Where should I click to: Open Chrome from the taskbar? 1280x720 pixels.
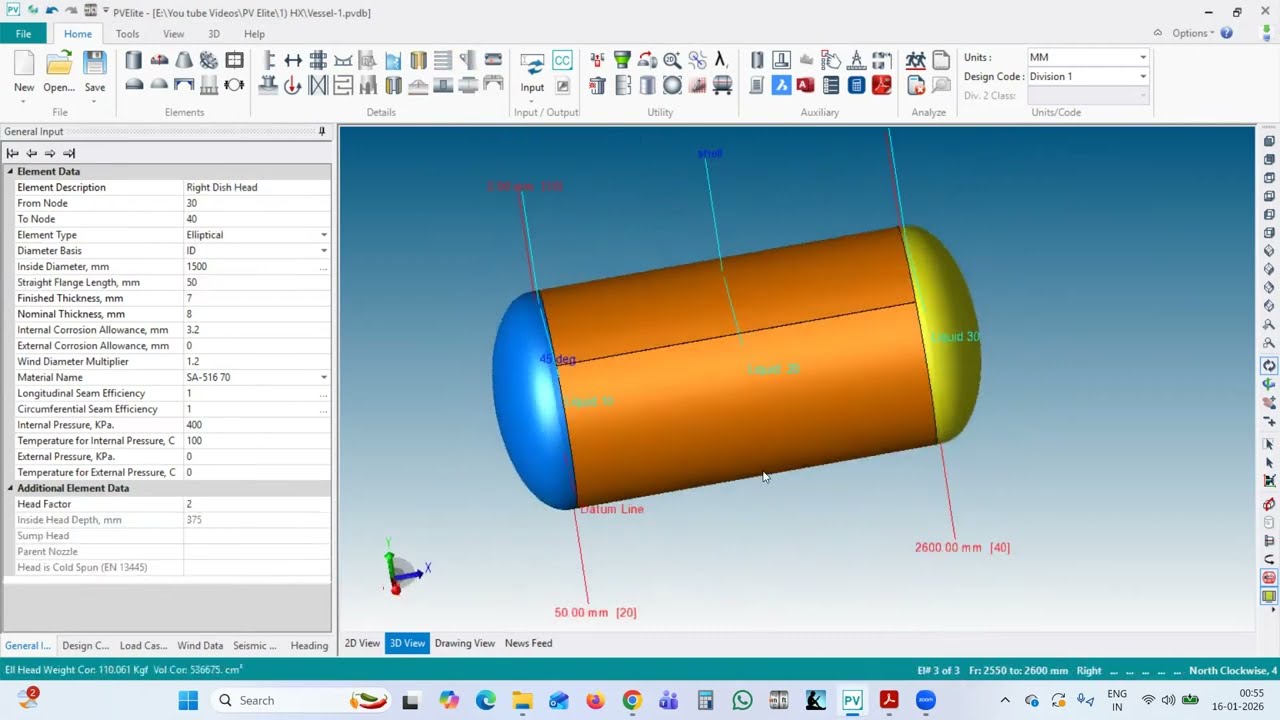631,700
